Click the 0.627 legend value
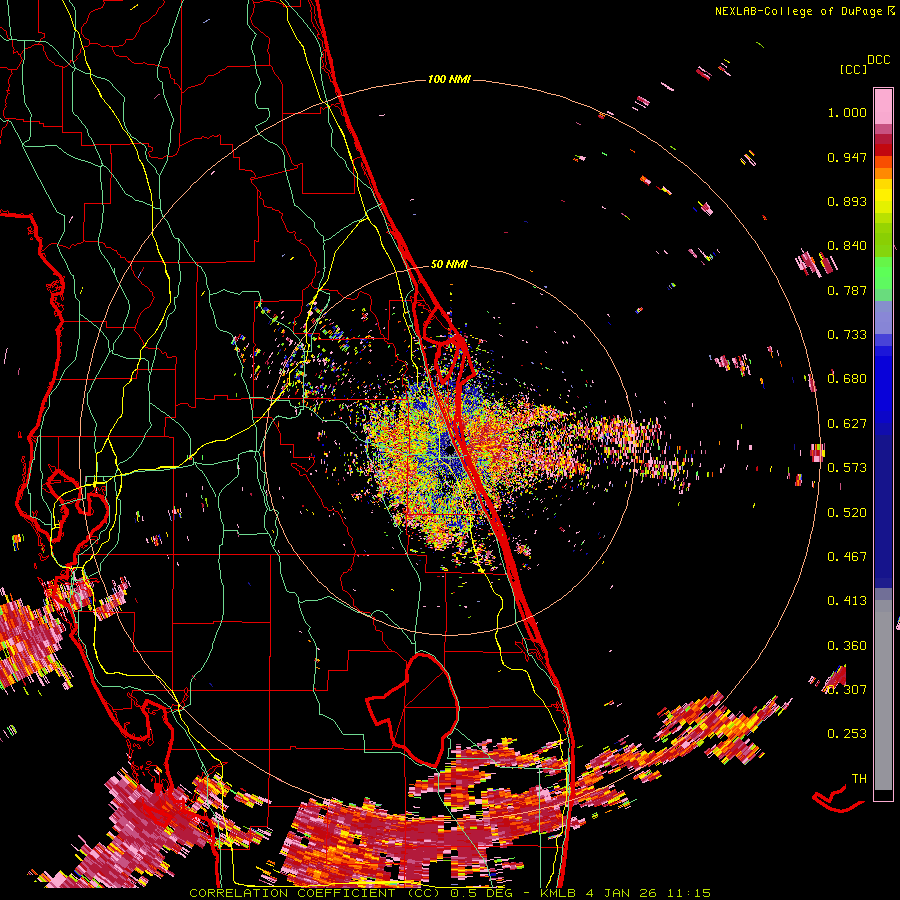This screenshot has width=900, height=900. (847, 424)
